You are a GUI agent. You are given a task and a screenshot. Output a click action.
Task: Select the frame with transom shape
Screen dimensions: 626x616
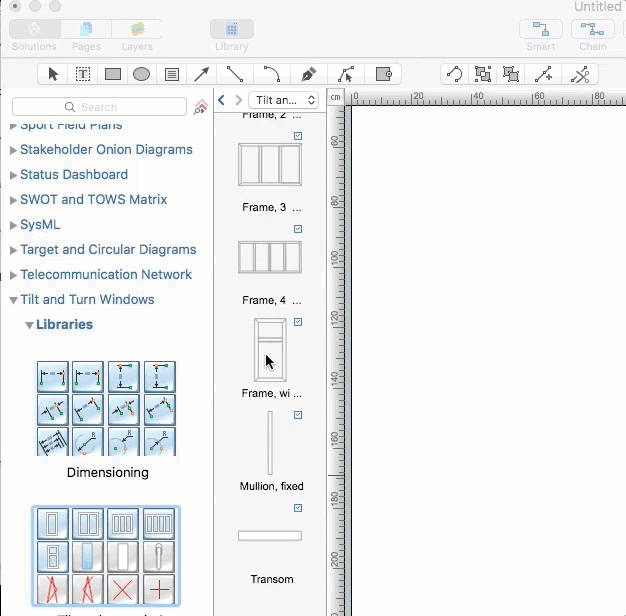(x=270, y=350)
